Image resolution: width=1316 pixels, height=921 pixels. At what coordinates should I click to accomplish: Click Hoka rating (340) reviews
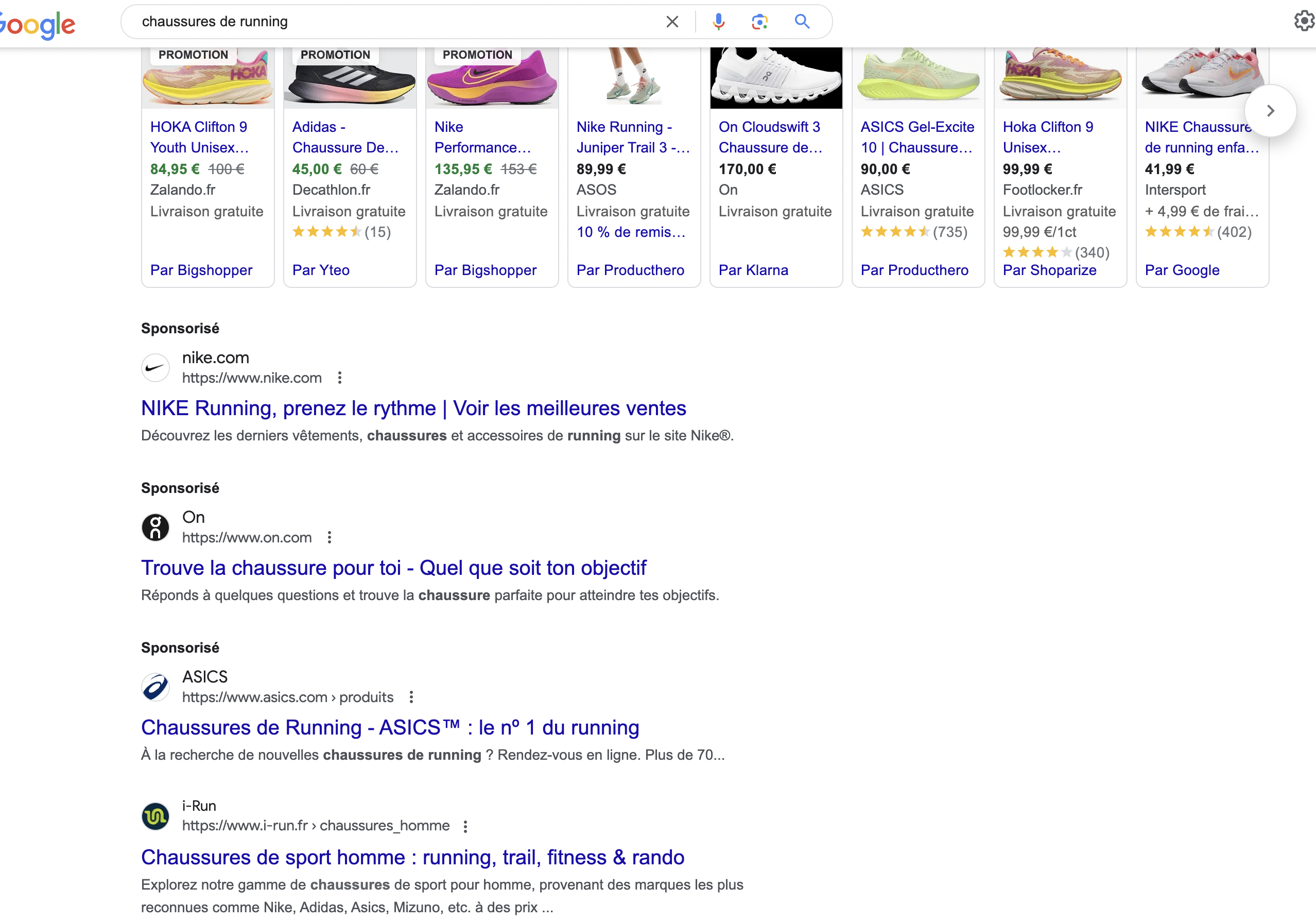point(1057,252)
